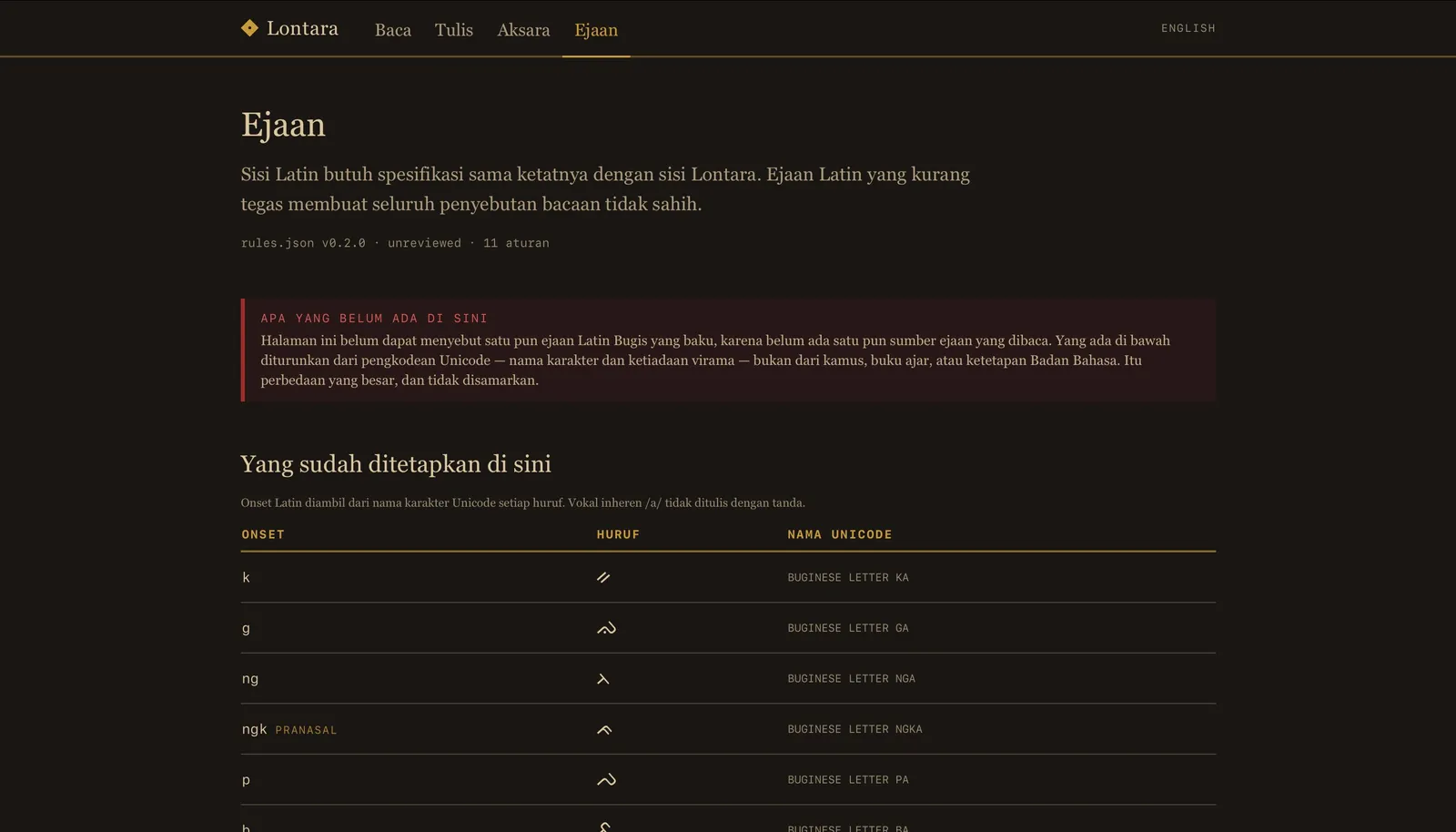The image size is (1456, 832).
Task: Click the Lontara site title
Action: (x=302, y=28)
